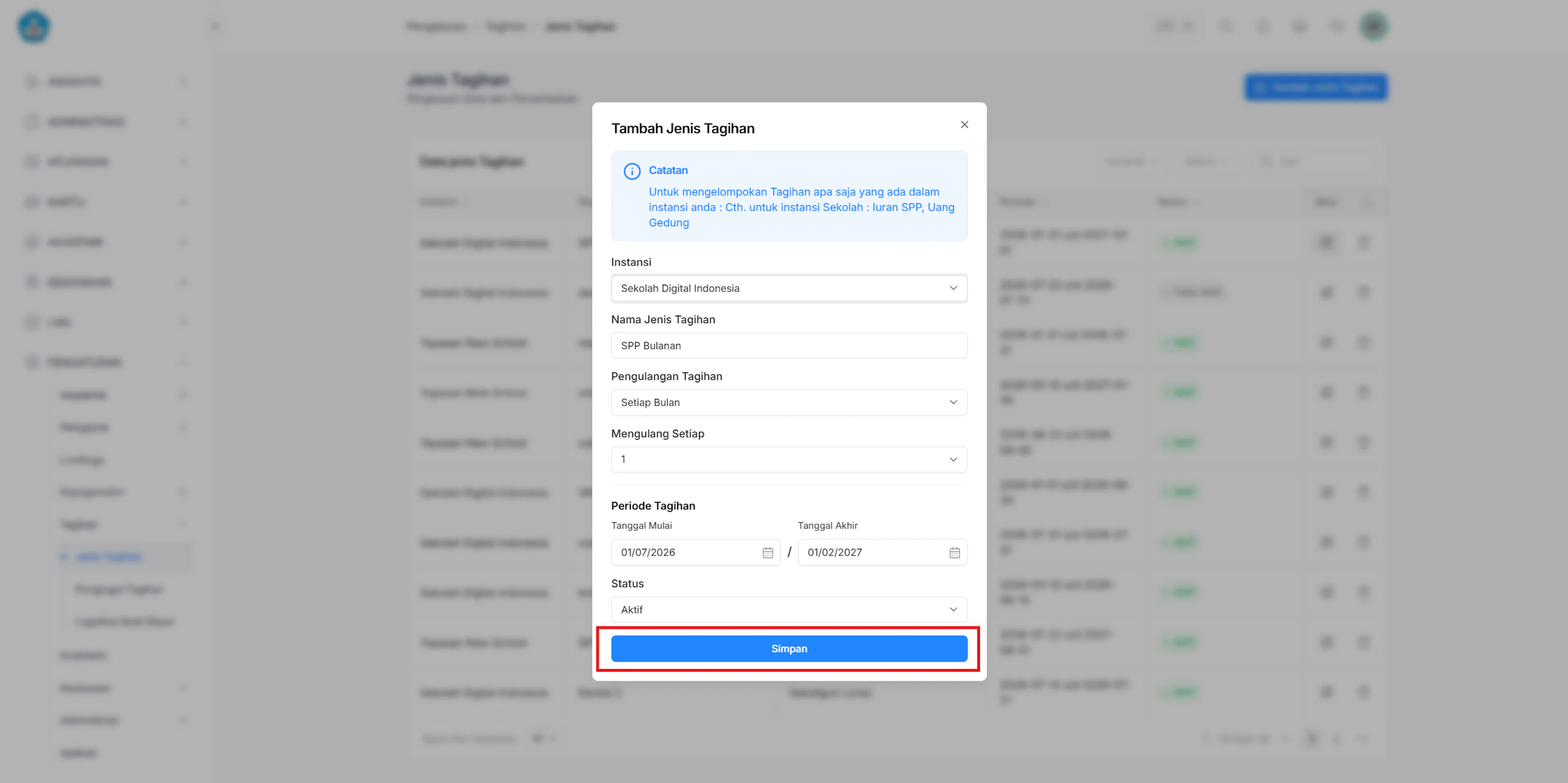Open the Instansi dropdown

pyautogui.click(x=789, y=288)
